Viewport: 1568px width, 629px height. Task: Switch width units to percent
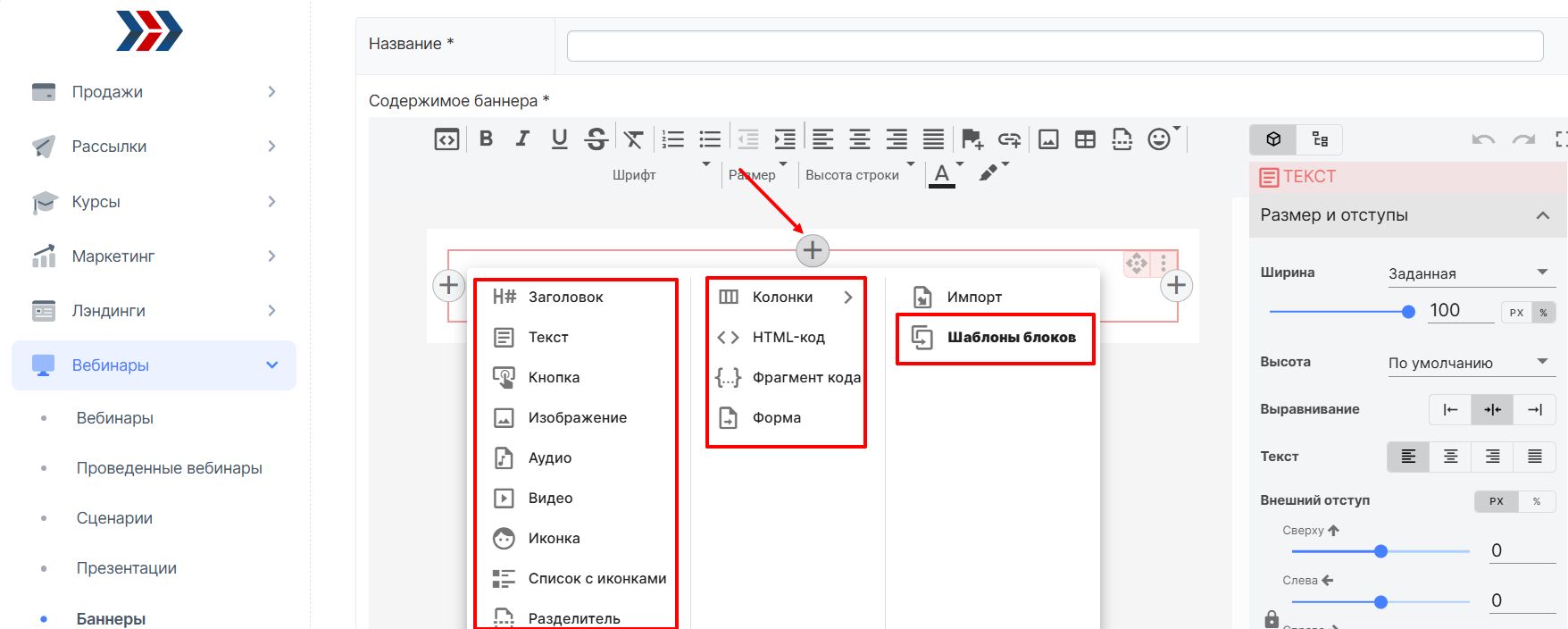point(1543,313)
